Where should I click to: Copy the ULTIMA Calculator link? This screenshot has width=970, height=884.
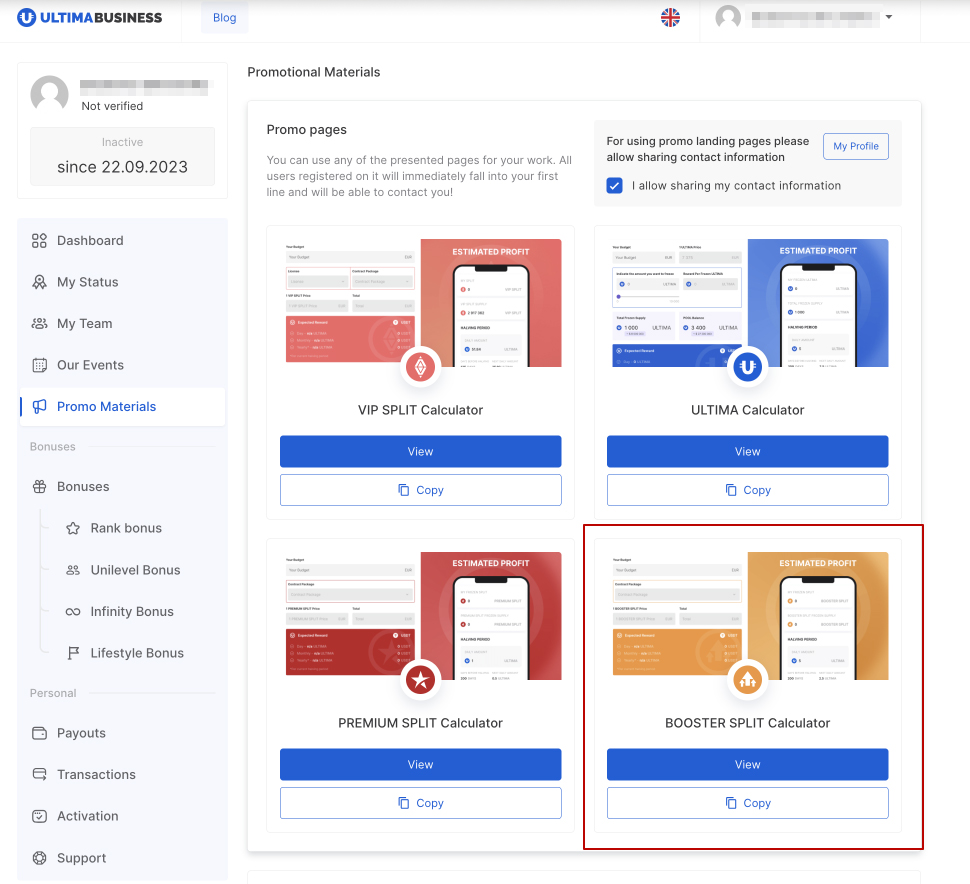point(747,490)
